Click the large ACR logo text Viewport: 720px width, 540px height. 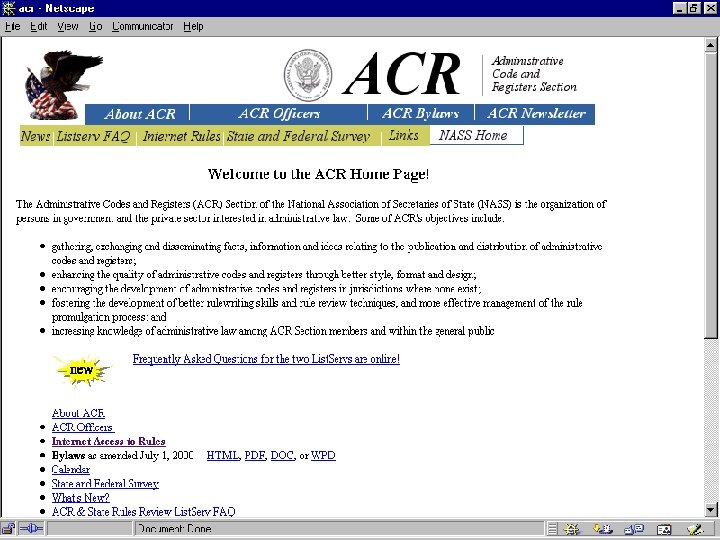[x=401, y=73]
